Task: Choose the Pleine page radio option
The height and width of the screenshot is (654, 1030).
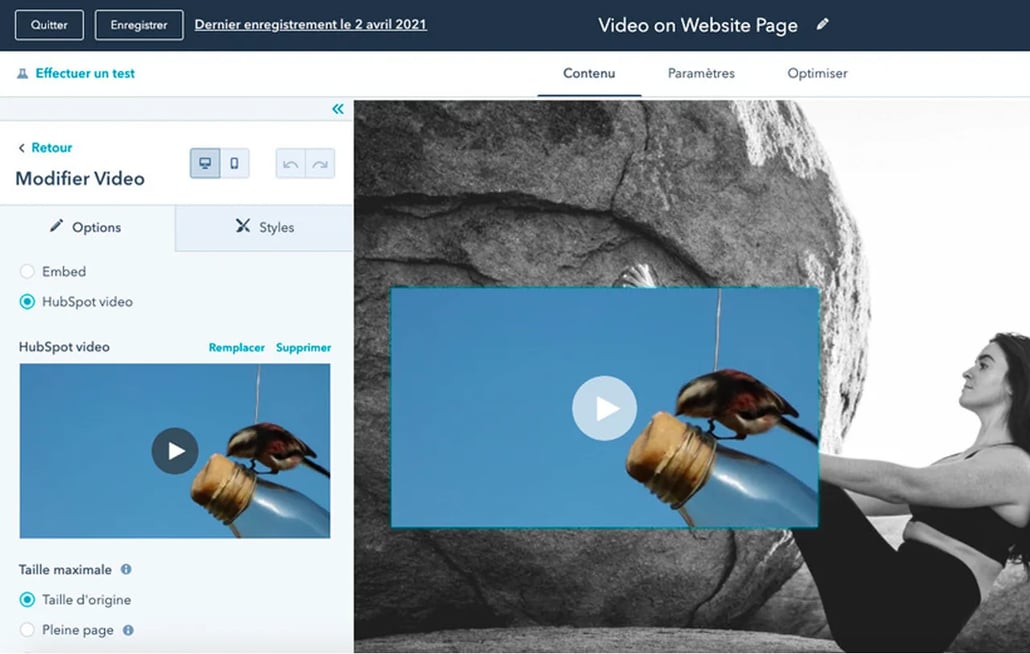Action: point(27,630)
